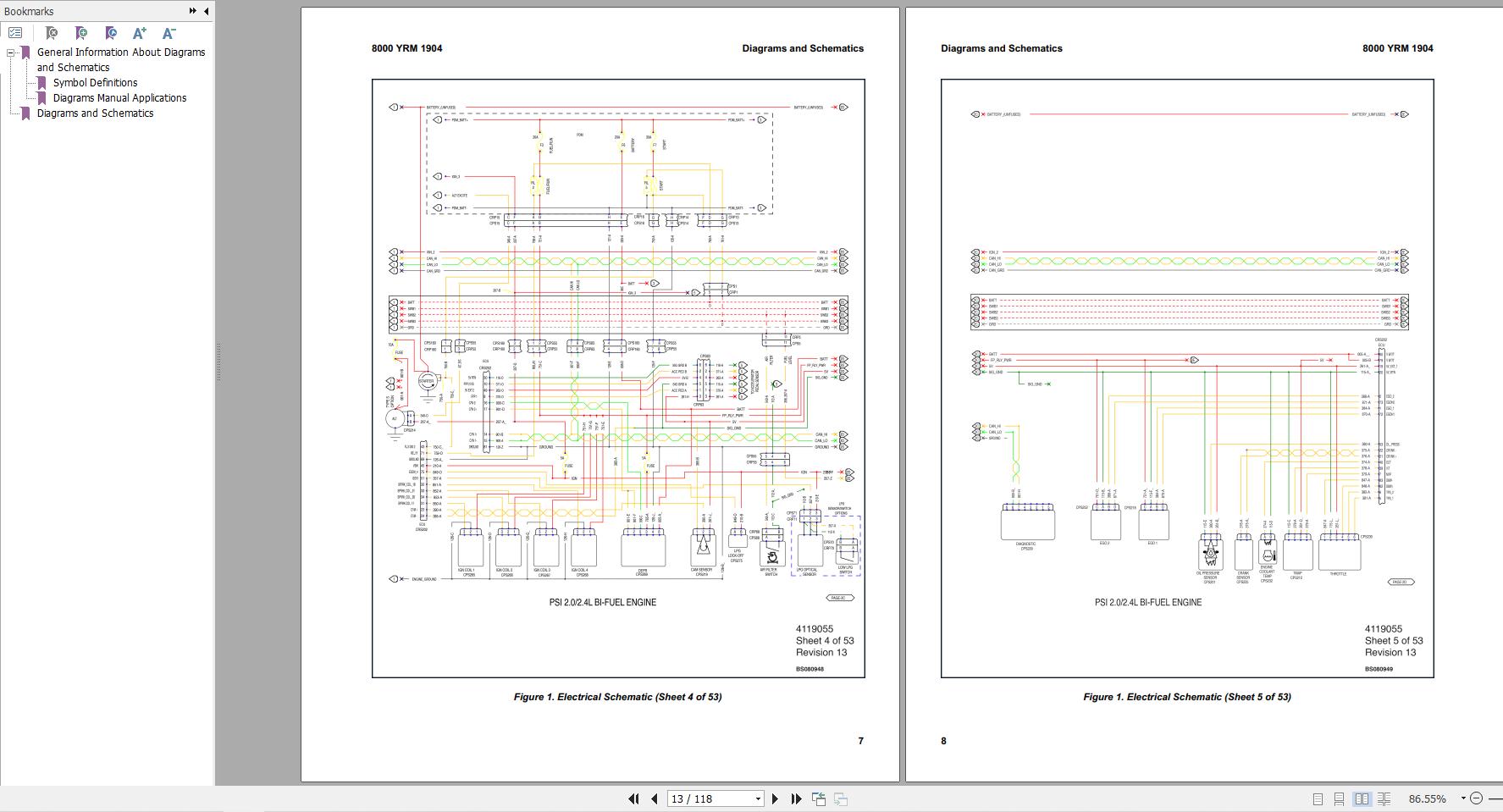Decrease bookmark font size with A- icon
The height and width of the screenshot is (812, 1503).
pyautogui.click(x=169, y=33)
